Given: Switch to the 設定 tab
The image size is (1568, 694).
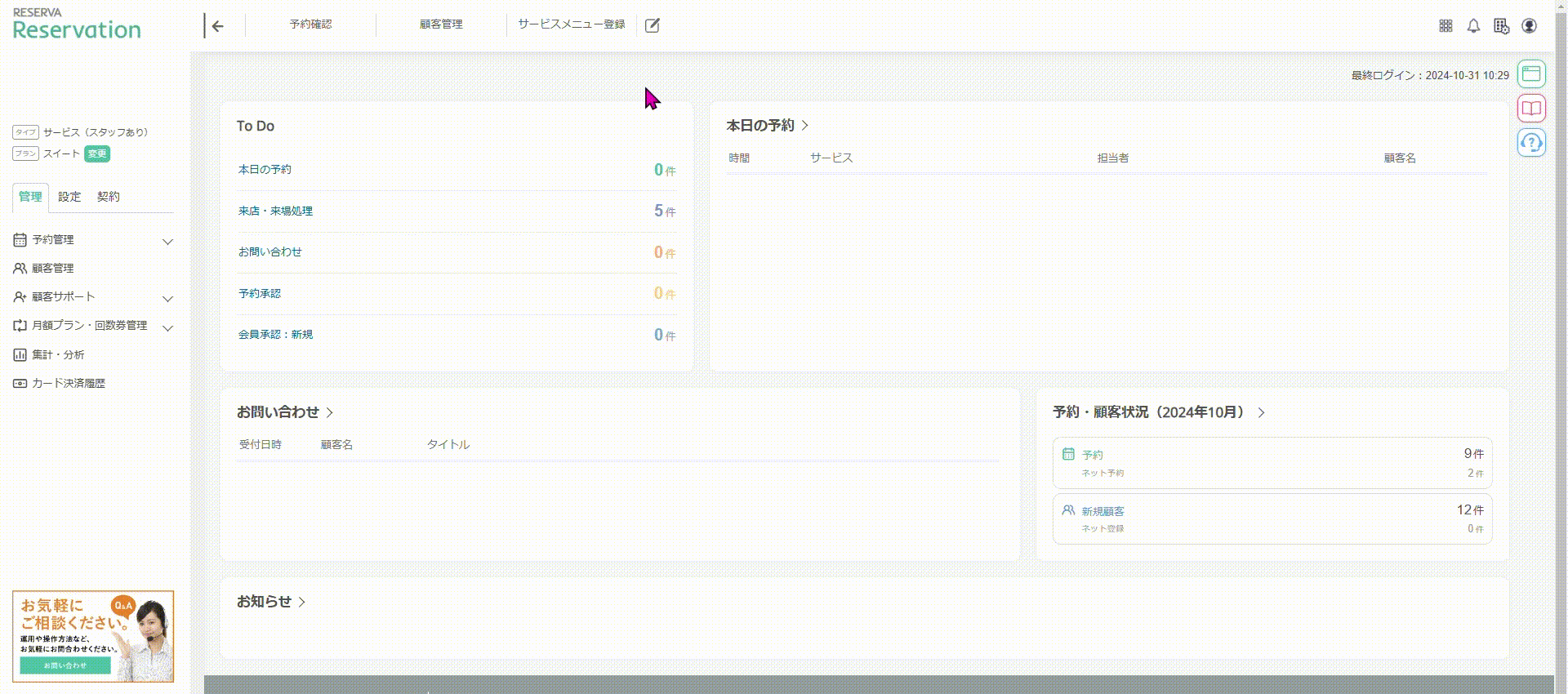Looking at the screenshot, I should [x=69, y=197].
